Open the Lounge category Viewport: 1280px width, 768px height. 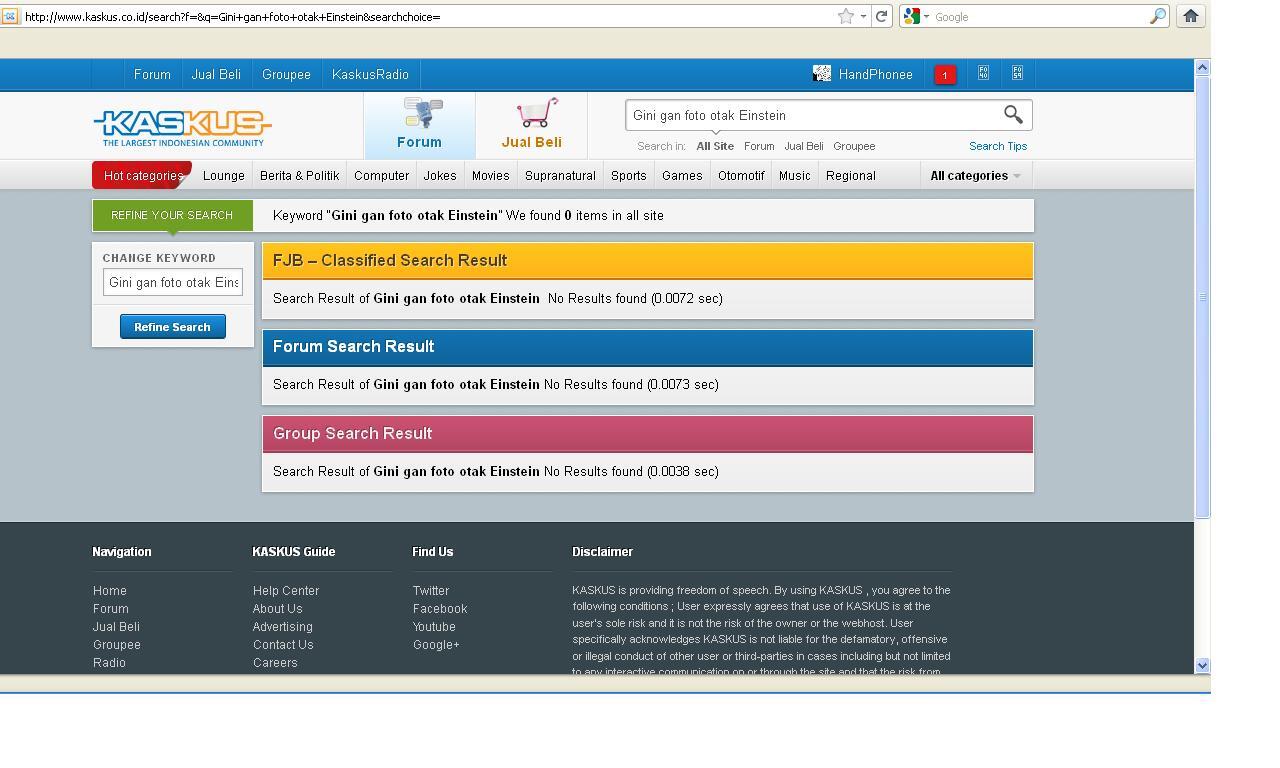coord(224,176)
